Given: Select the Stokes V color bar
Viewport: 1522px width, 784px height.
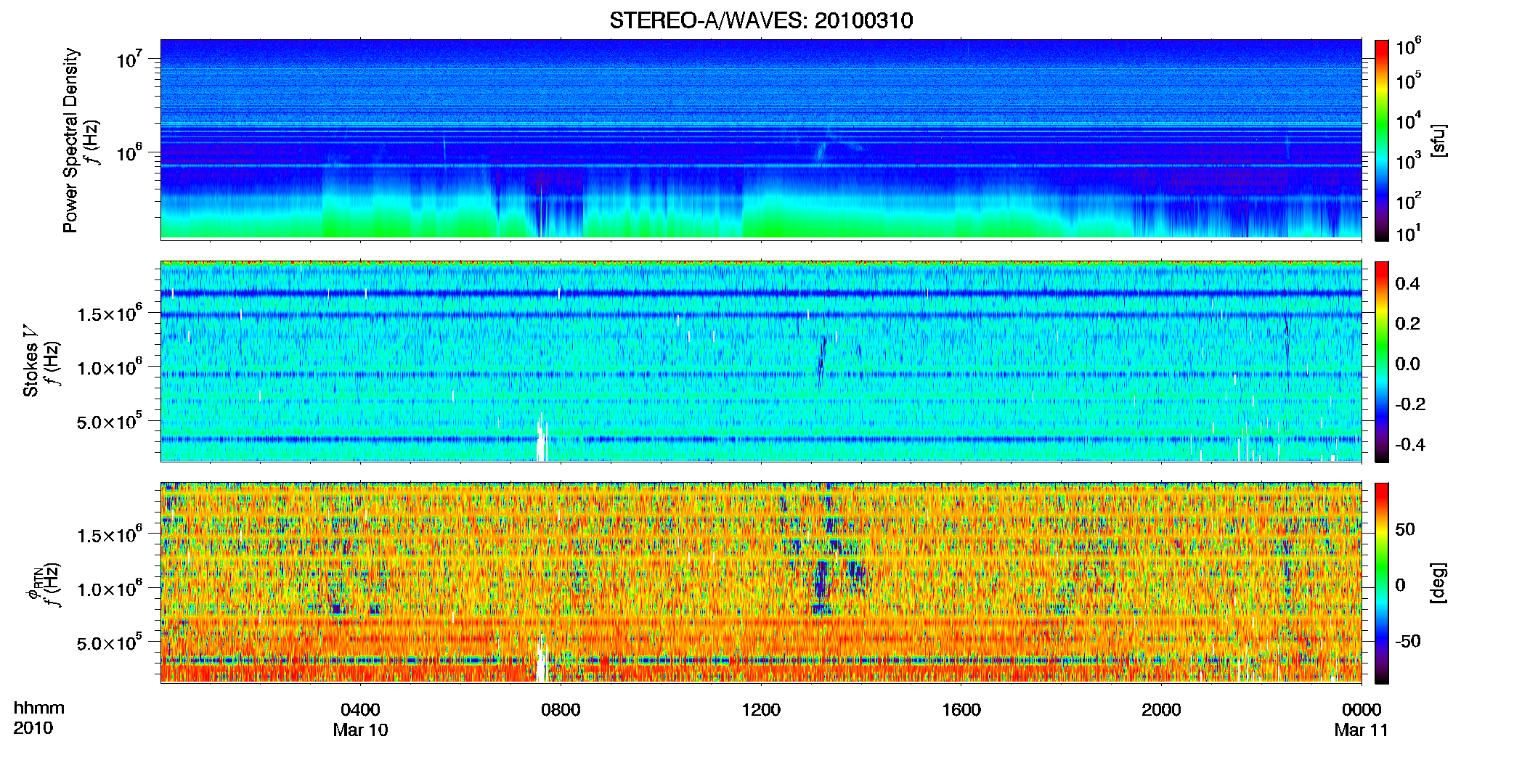Looking at the screenshot, I should [x=1382, y=362].
